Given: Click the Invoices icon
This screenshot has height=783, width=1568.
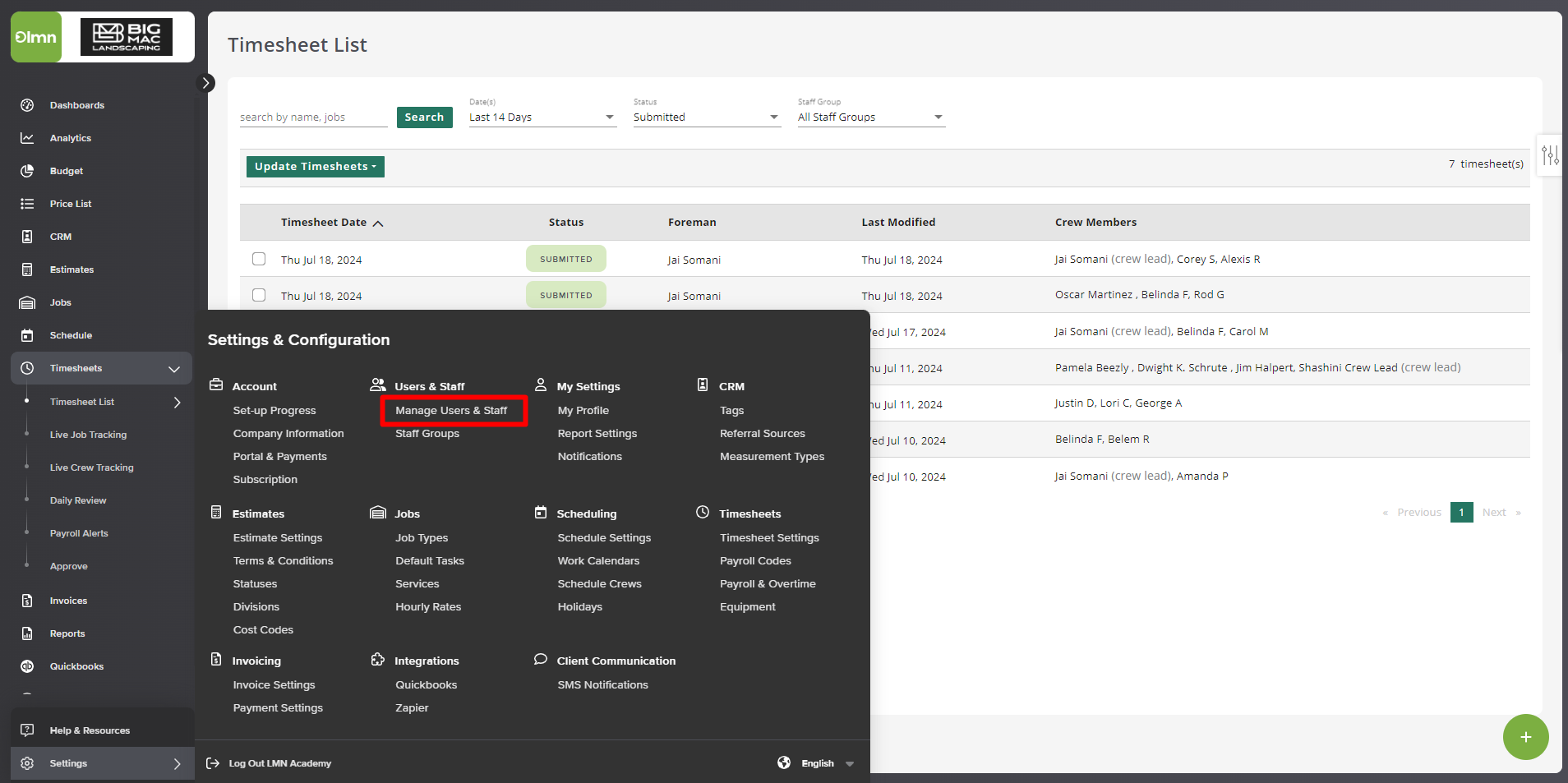Looking at the screenshot, I should tap(27, 601).
